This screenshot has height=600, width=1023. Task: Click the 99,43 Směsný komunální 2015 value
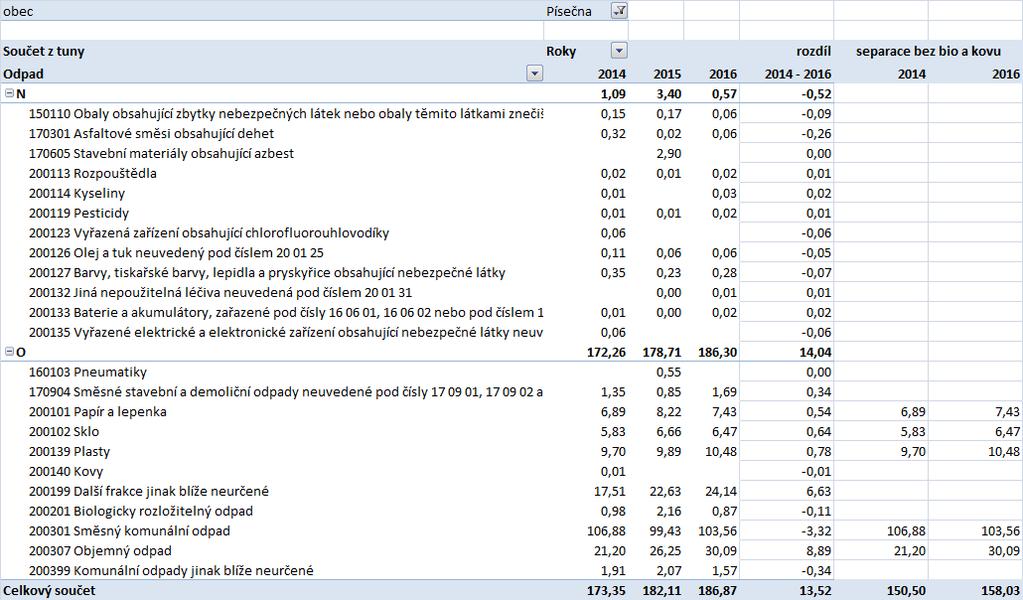(665, 531)
